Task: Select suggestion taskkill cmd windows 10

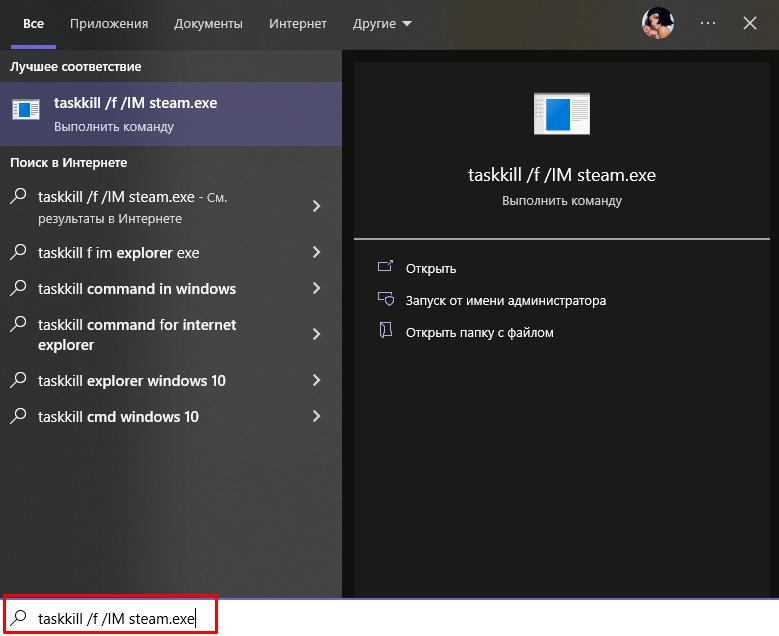Action: (x=171, y=416)
